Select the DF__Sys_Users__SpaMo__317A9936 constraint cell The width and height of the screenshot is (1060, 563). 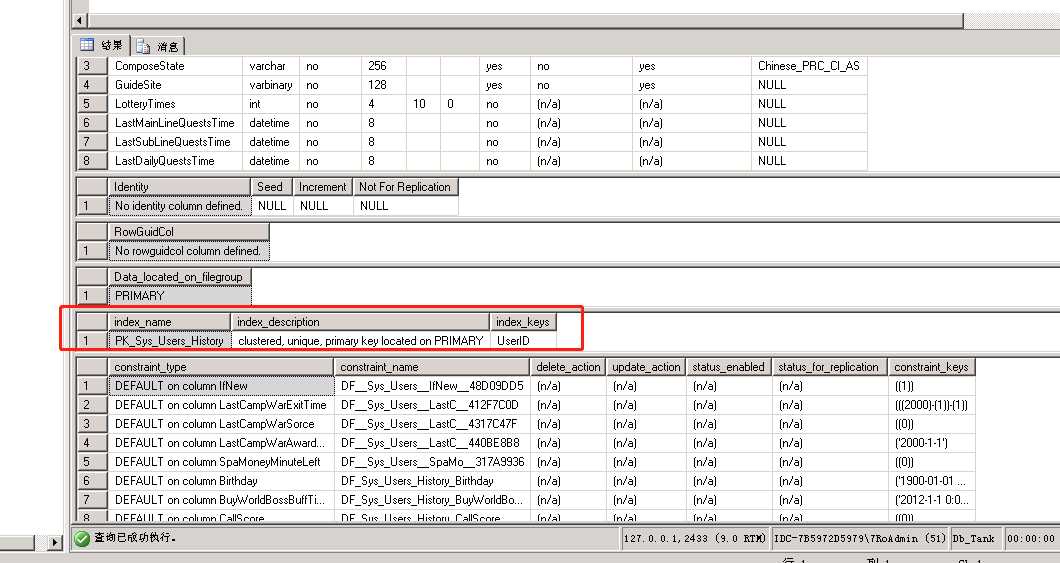(432, 462)
